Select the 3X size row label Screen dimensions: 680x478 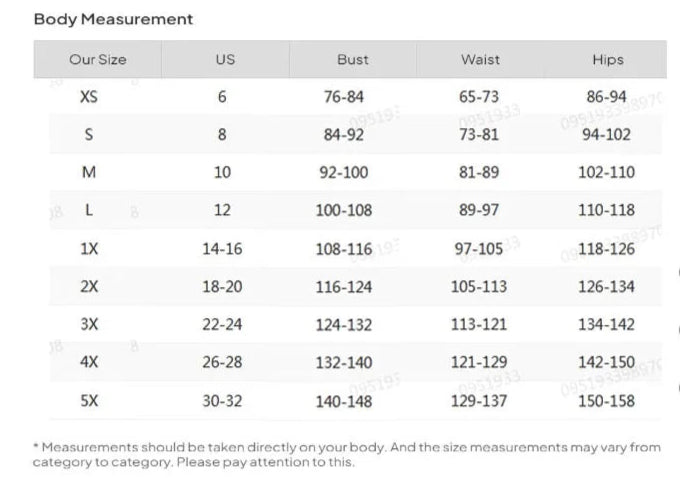pyautogui.click(x=89, y=324)
